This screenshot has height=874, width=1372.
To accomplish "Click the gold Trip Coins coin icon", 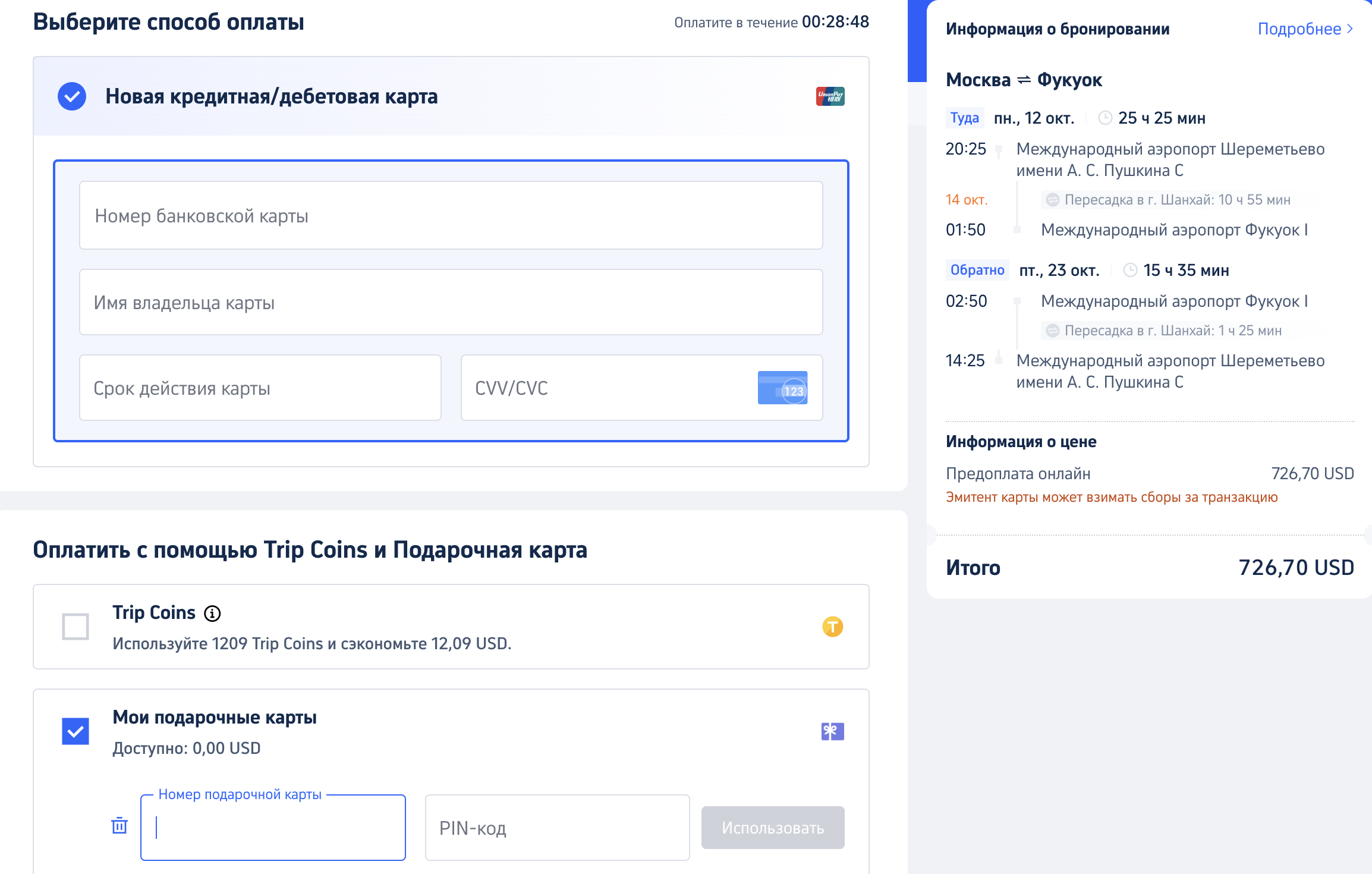I will pyautogui.click(x=832, y=626).
